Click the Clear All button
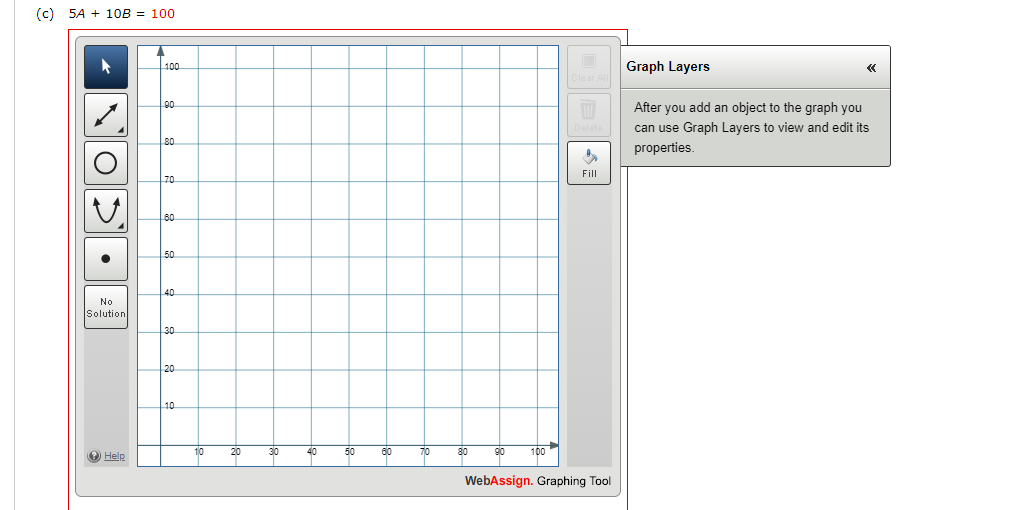This screenshot has height=510, width=1025. 589,67
